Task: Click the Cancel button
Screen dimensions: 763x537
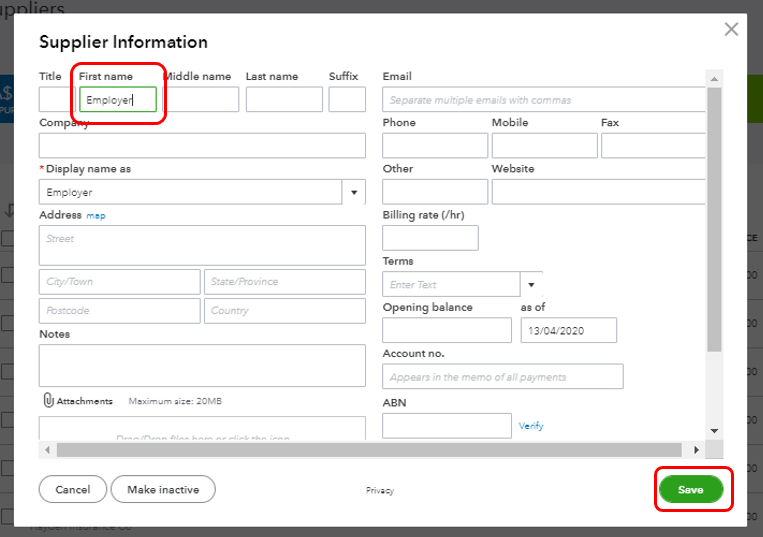Action: [x=72, y=489]
